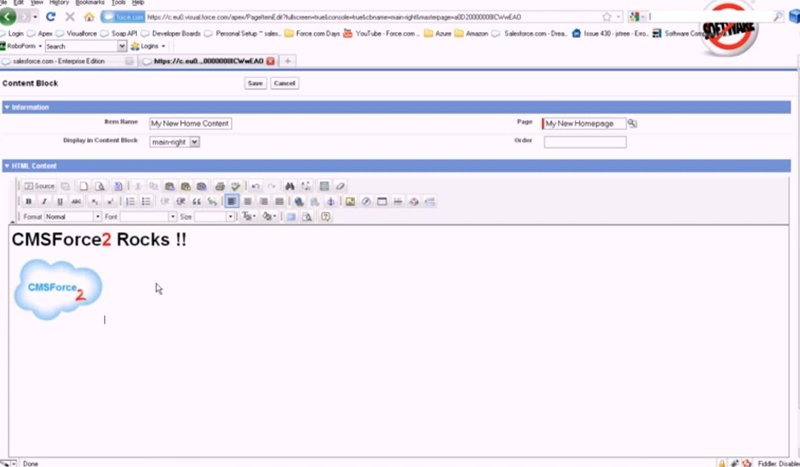Open the background color picker
This screenshot has width=800, height=467.
click(269, 217)
